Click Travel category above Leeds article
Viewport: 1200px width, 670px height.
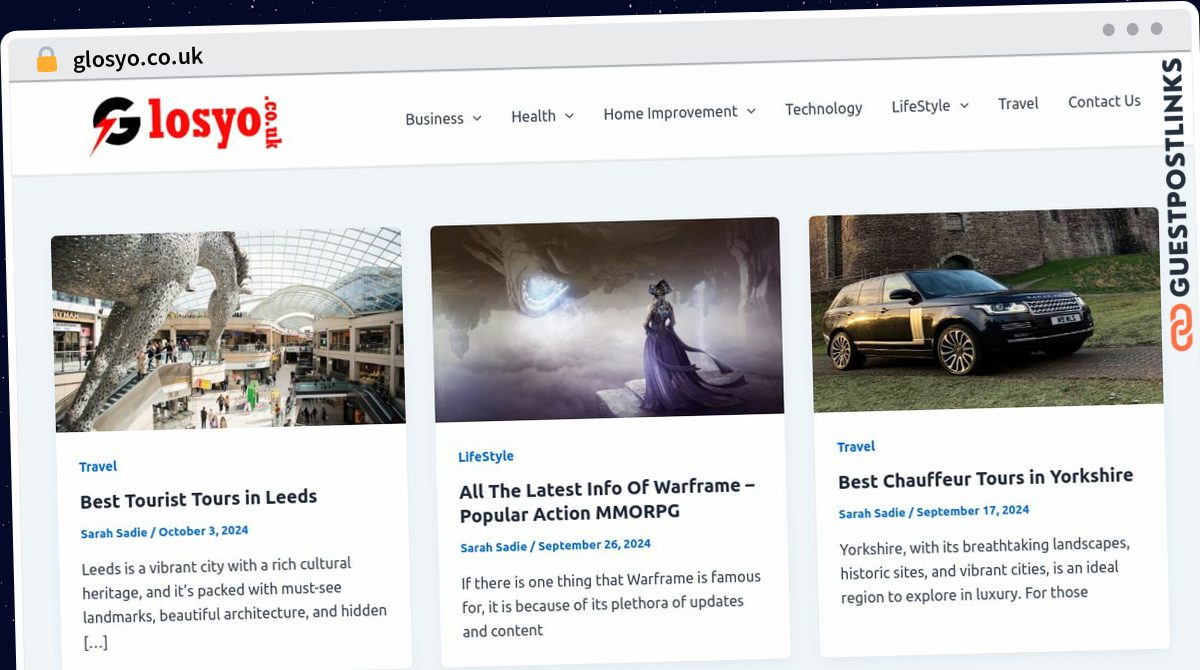98,466
